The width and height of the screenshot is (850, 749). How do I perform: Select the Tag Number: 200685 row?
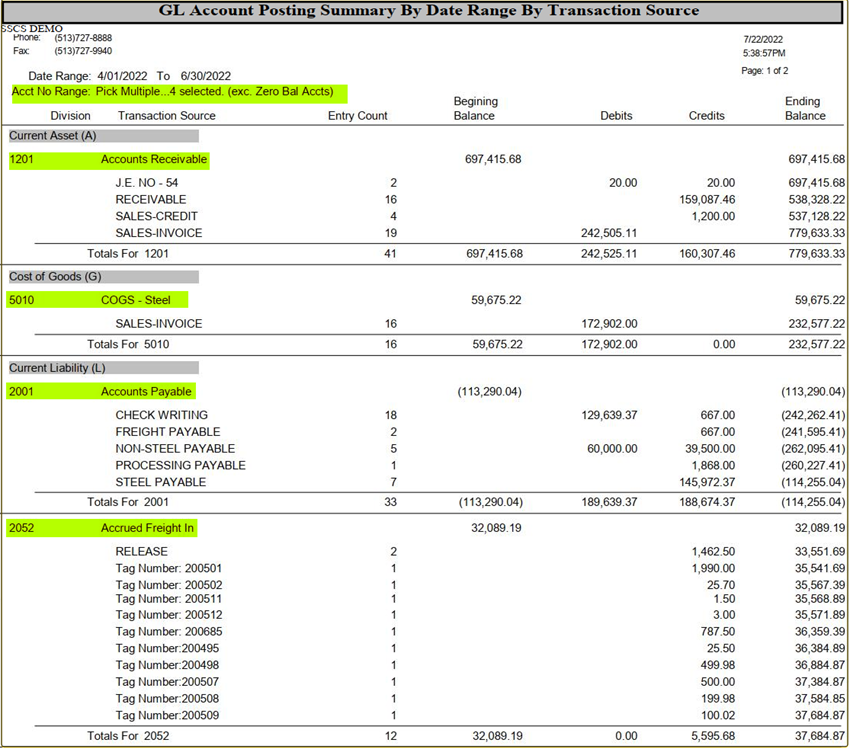click(x=169, y=632)
